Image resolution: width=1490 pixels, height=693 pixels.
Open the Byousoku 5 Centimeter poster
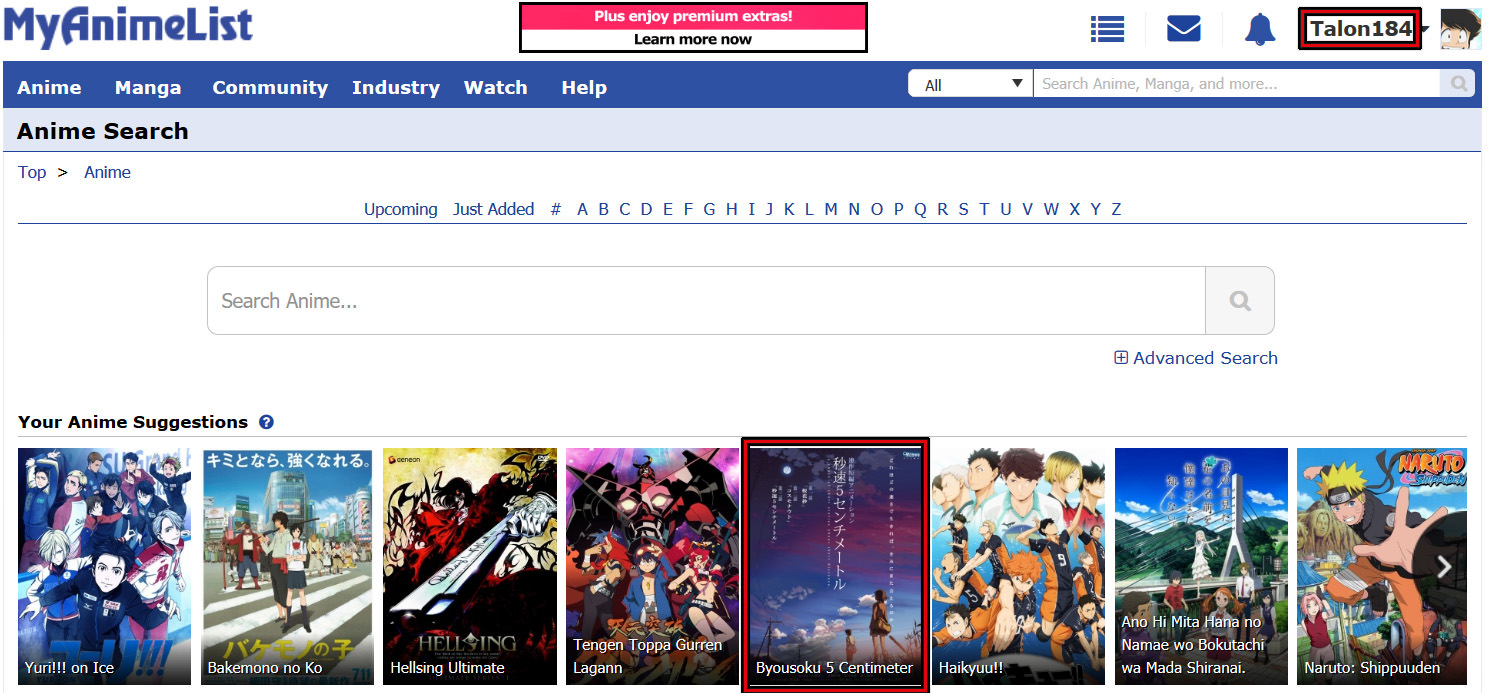click(x=835, y=566)
